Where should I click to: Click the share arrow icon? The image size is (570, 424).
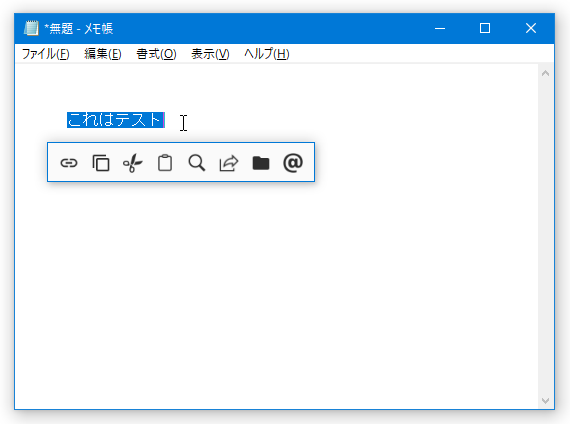tap(229, 163)
